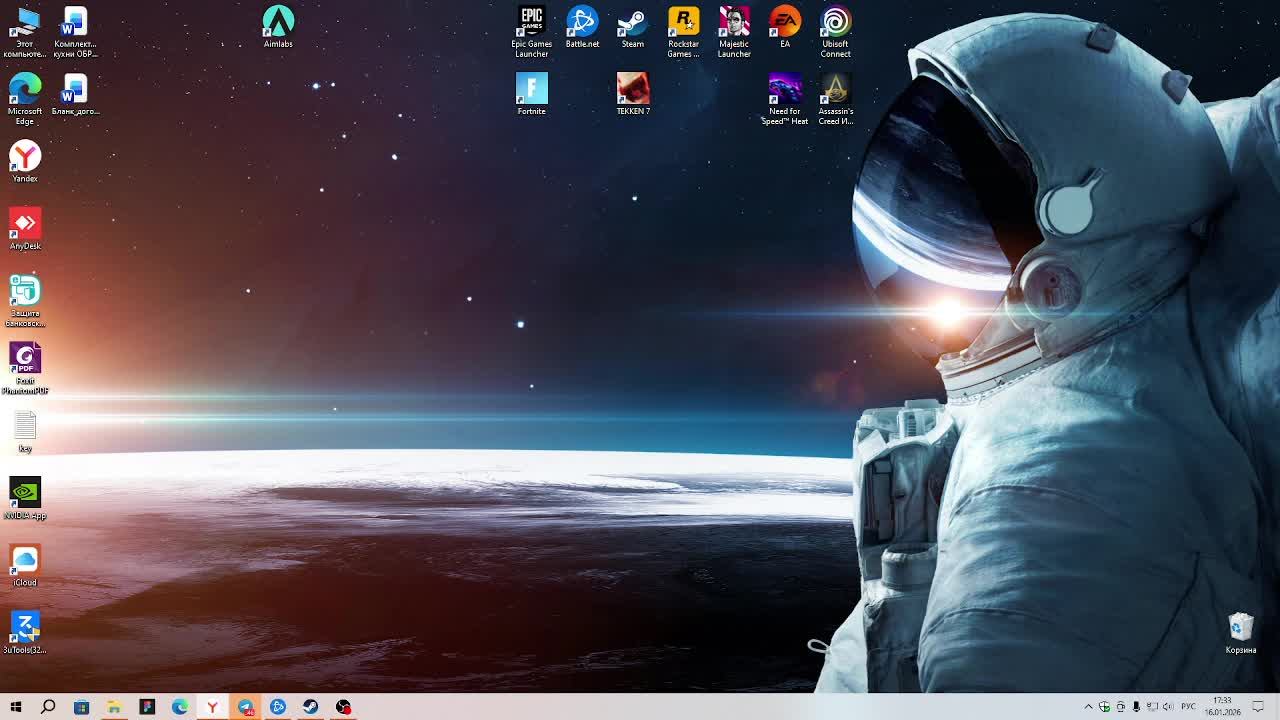Image resolution: width=1280 pixels, height=720 pixels.
Task: Select the Epic Games Launcher shortcut
Action: pos(531,32)
